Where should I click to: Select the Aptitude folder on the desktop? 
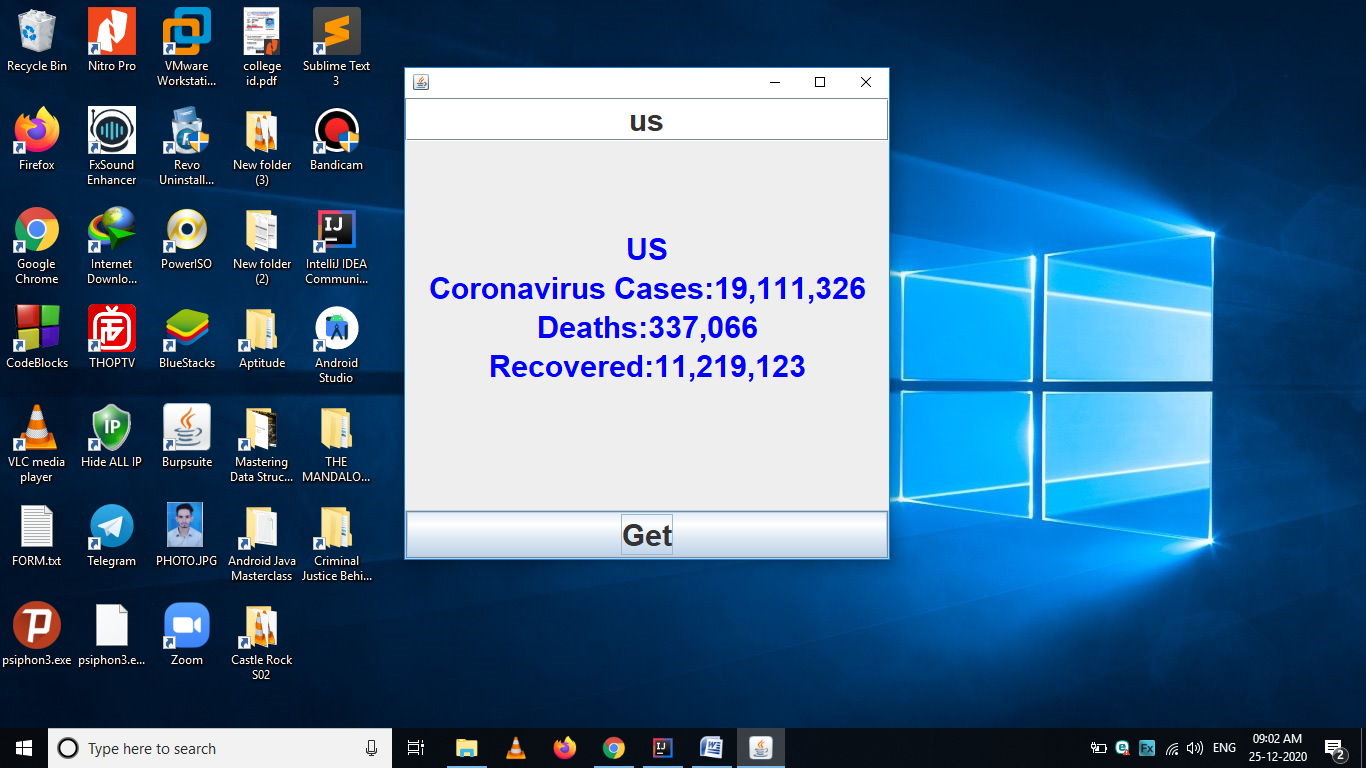[x=262, y=338]
